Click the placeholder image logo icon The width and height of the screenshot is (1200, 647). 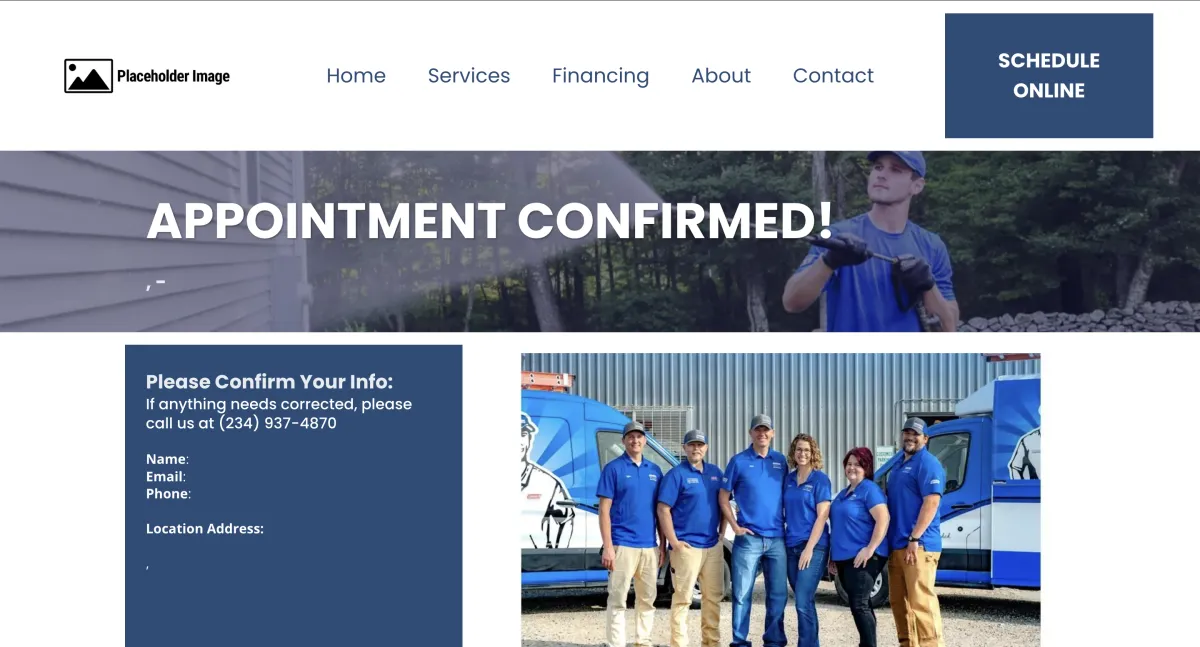tap(88, 76)
